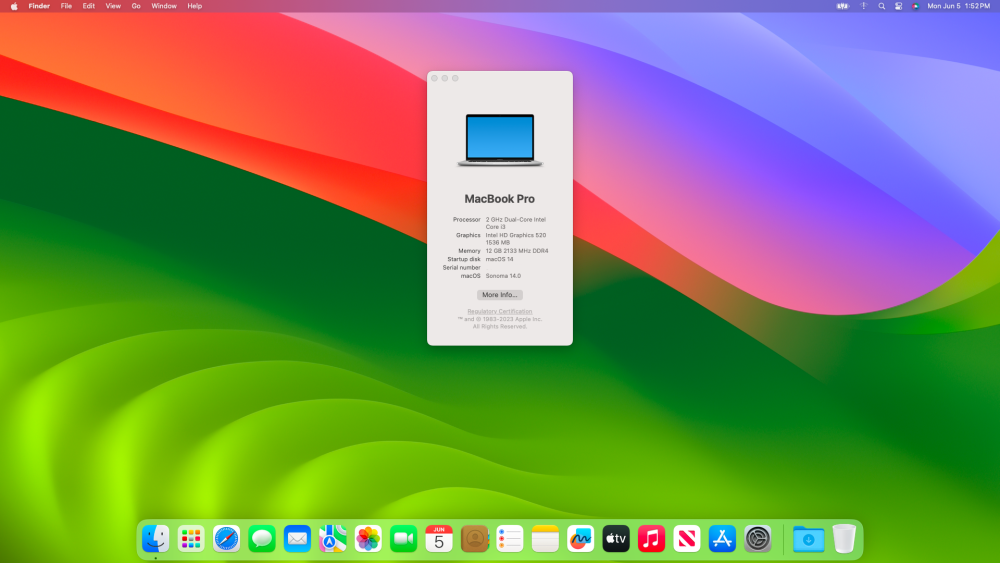Launch FaceTime from the Dock

[403, 539]
